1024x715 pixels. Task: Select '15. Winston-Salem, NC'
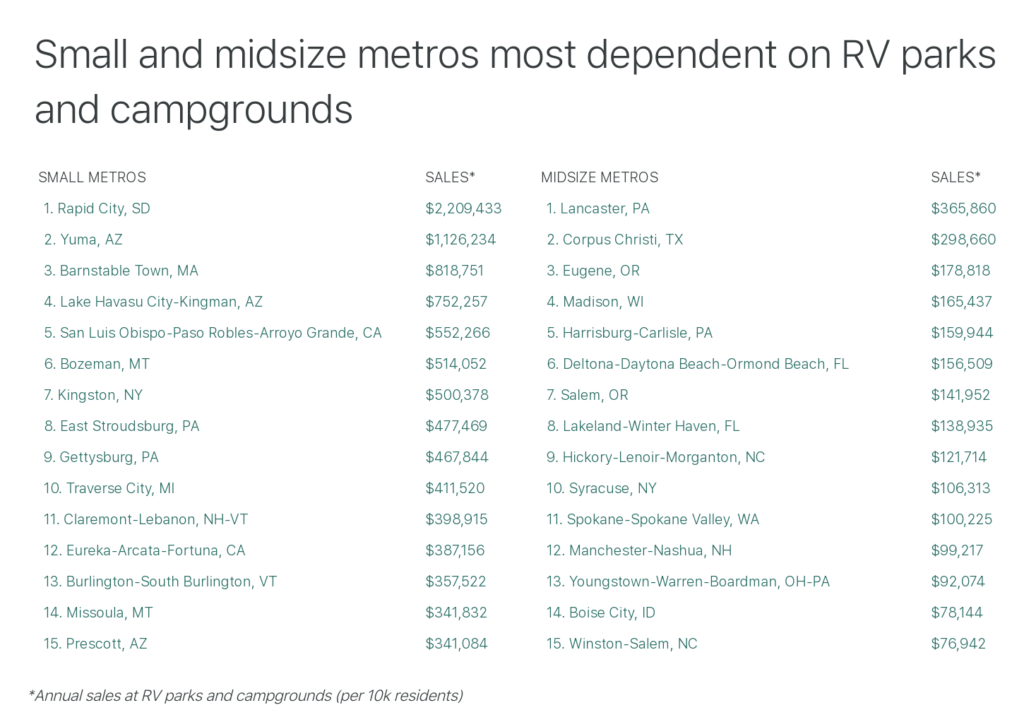pyautogui.click(x=622, y=644)
